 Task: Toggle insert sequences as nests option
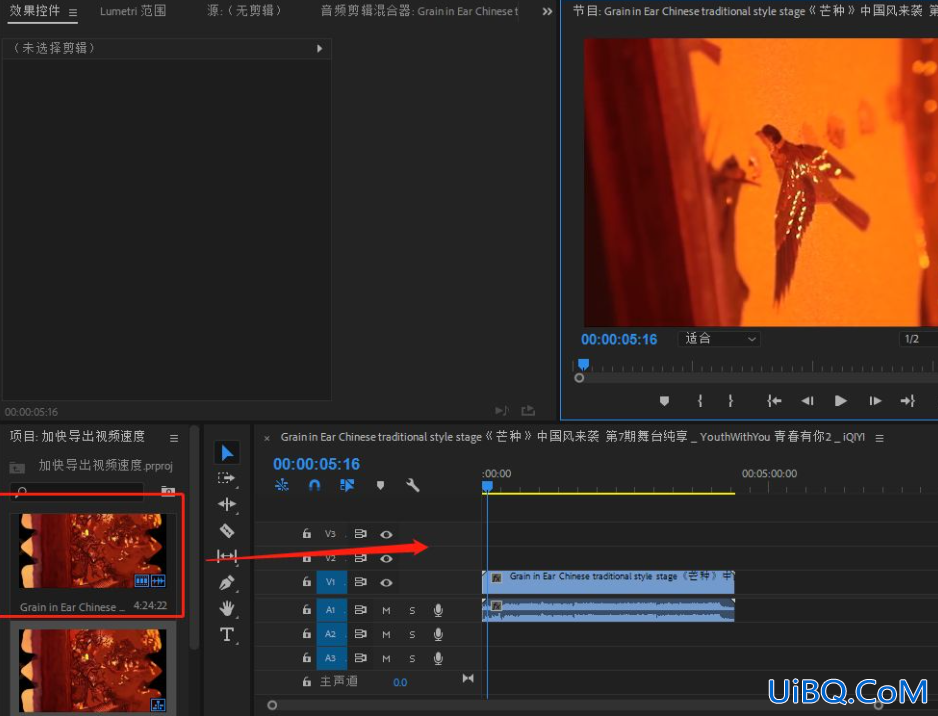(282, 485)
